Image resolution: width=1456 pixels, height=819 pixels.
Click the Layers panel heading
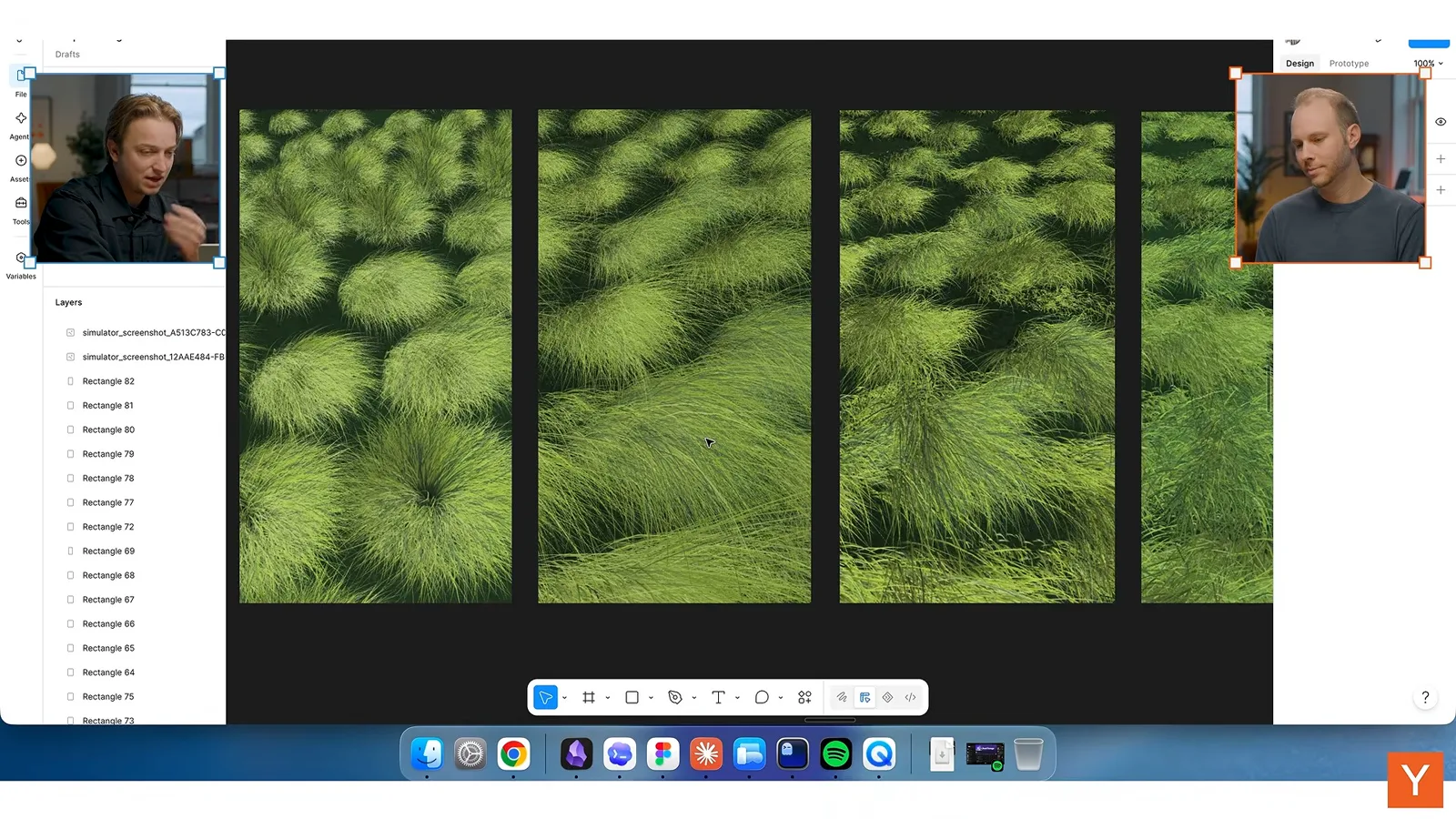[68, 302]
